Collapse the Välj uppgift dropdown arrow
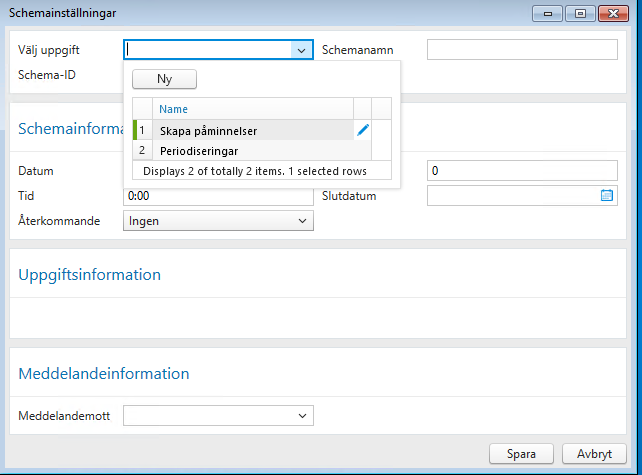642x475 pixels. point(301,49)
